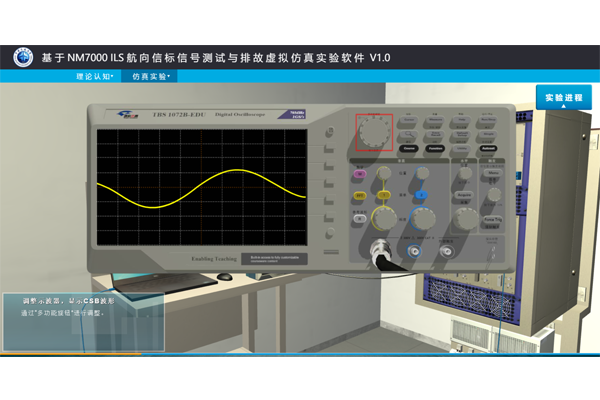Open the 理论认知 dropdown menu
Viewport: 600px width, 400px height.
point(96,76)
